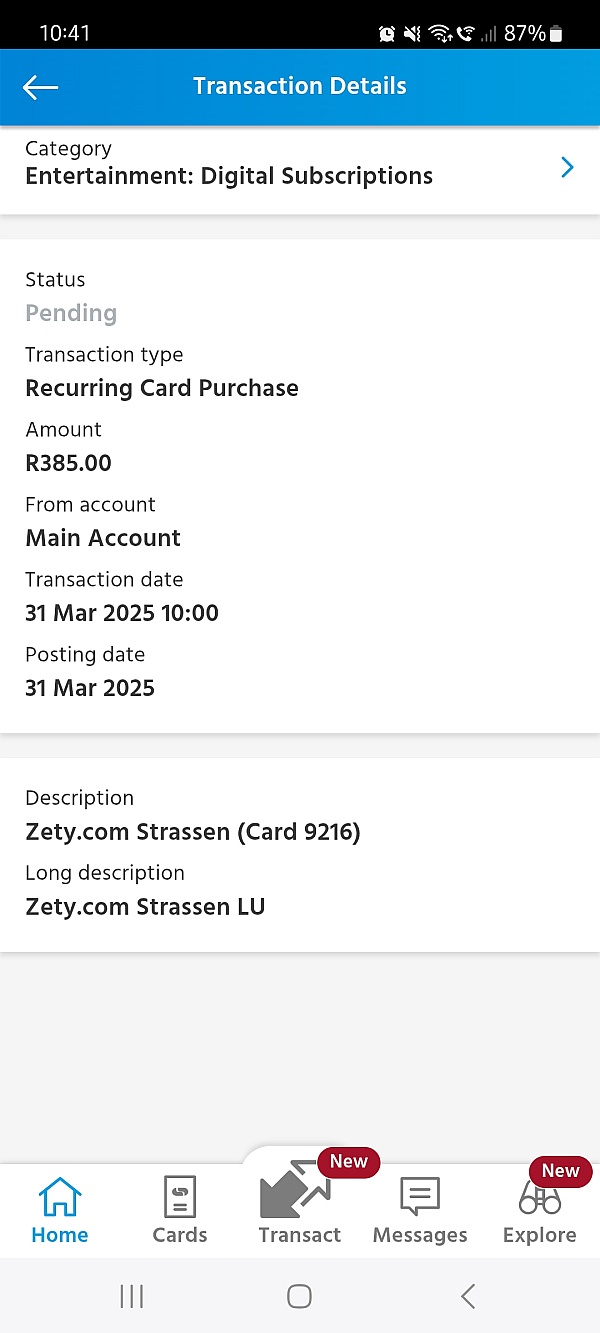Tap the alarm icon in status bar

coord(387,34)
